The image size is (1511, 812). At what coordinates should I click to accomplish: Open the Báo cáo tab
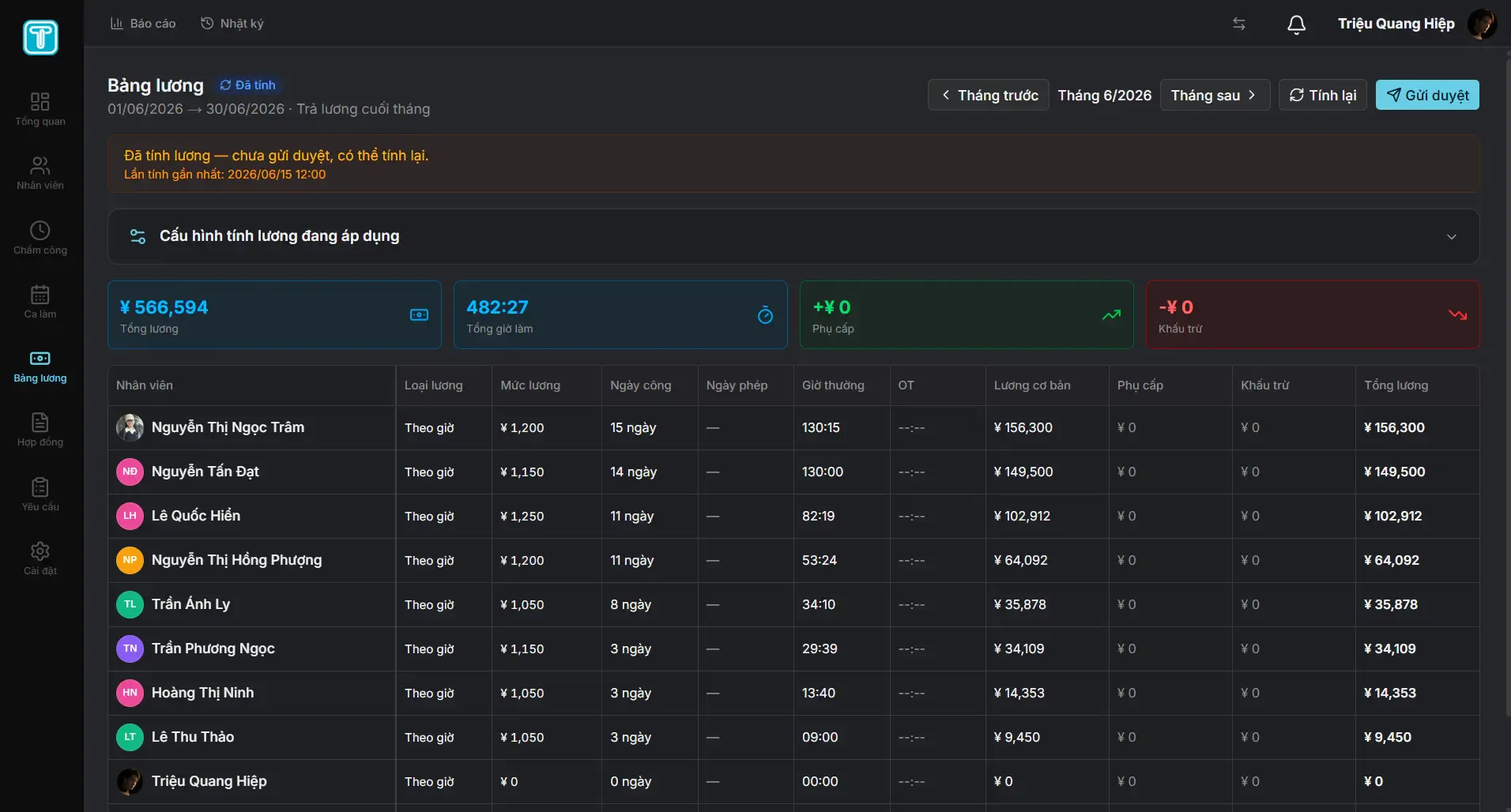(x=143, y=24)
